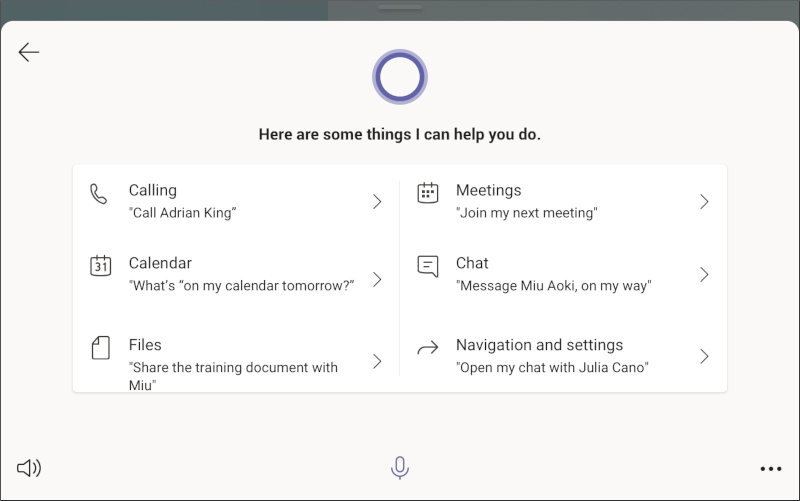Click the 31 calendar icon

pos(101,266)
